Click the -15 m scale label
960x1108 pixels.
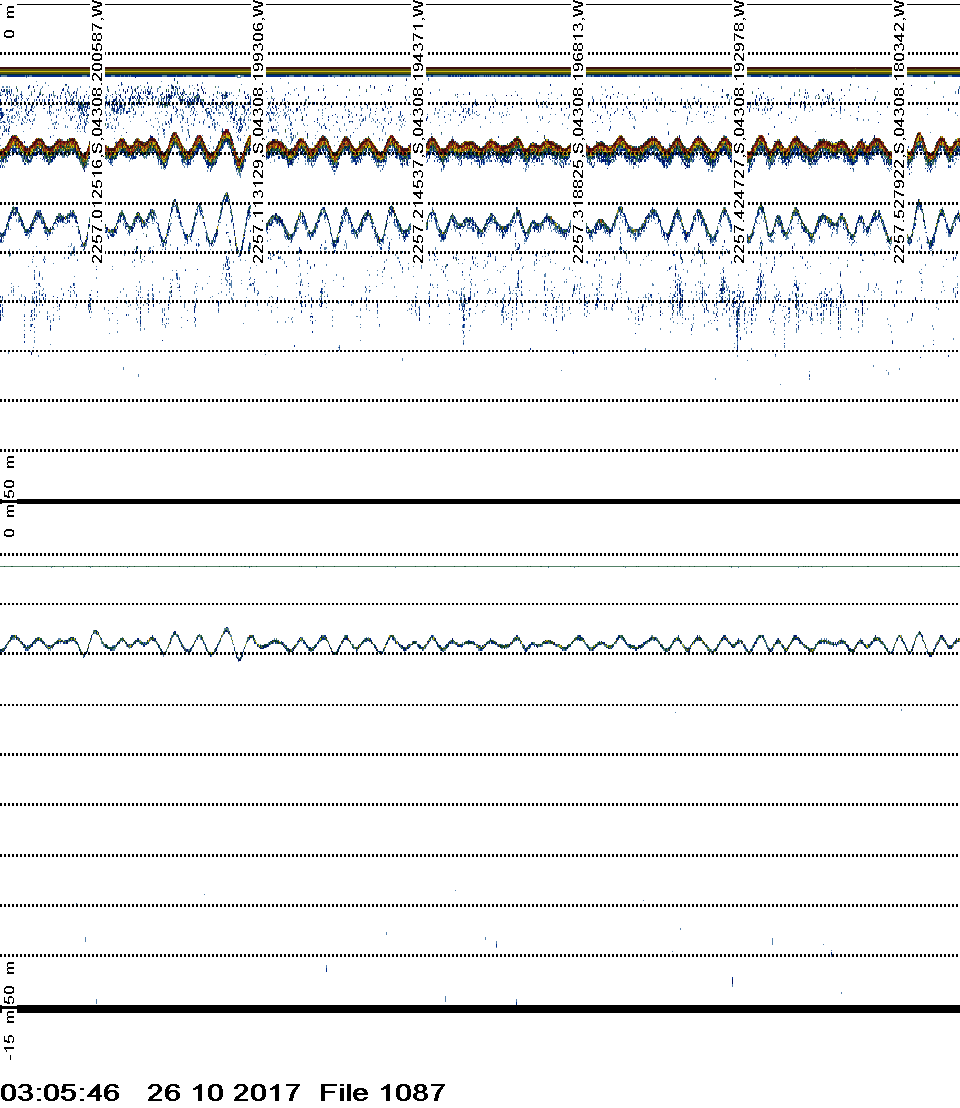coord(9,1037)
